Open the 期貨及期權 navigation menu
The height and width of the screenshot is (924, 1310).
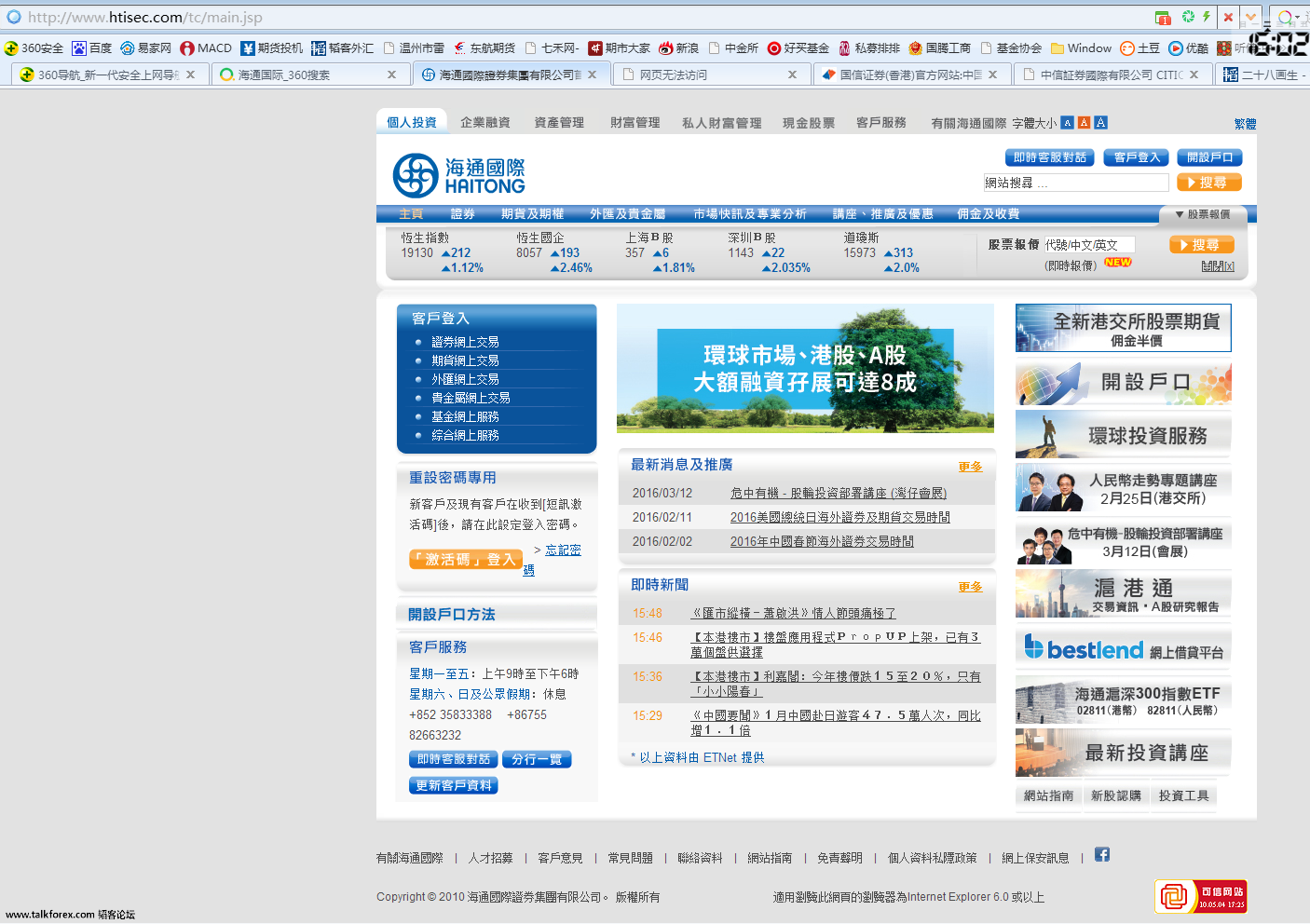pyautogui.click(x=532, y=214)
